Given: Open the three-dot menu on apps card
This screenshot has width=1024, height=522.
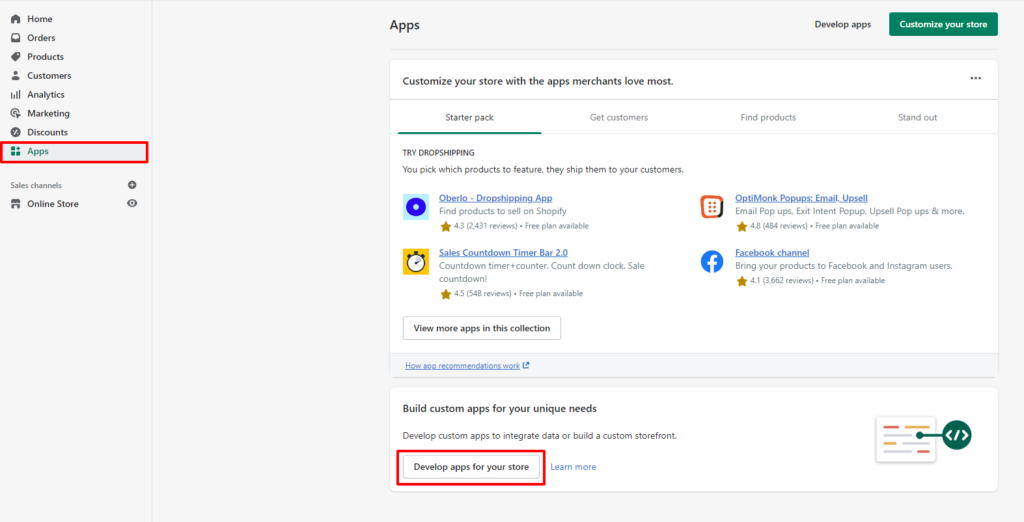Looking at the screenshot, I should tap(975, 79).
